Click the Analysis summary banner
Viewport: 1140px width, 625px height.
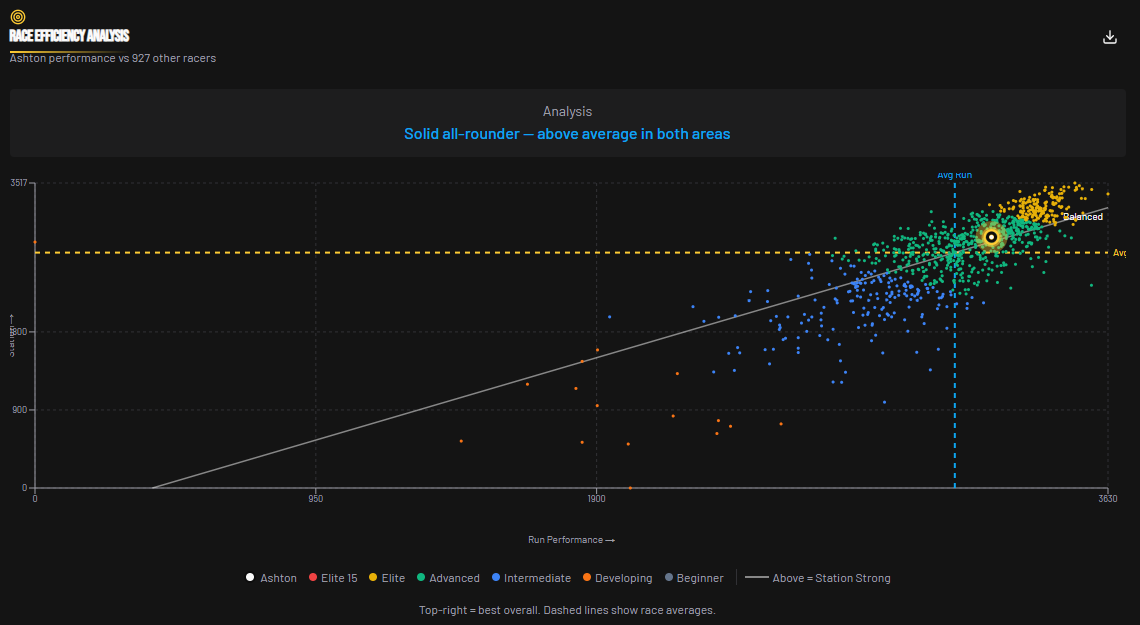(x=567, y=122)
